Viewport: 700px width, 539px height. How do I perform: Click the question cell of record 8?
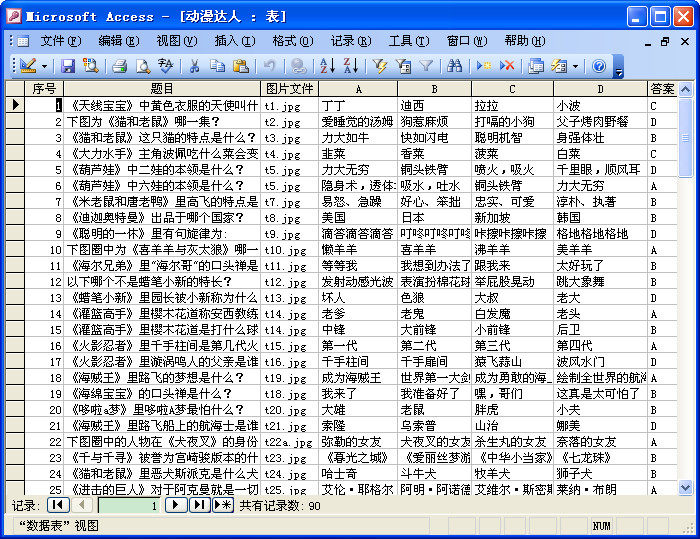coord(162,217)
